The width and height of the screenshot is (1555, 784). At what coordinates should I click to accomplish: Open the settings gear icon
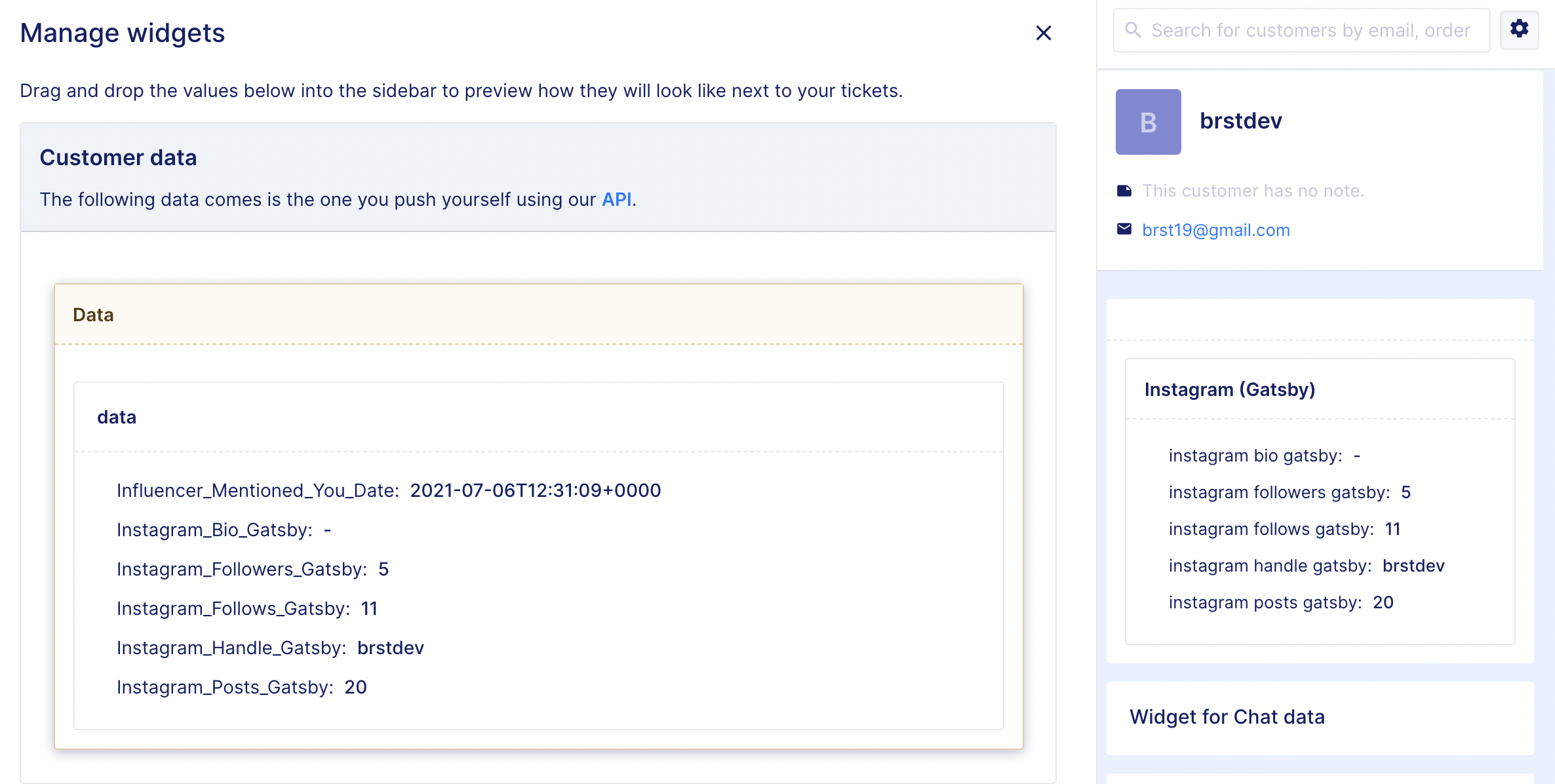[x=1519, y=29]
